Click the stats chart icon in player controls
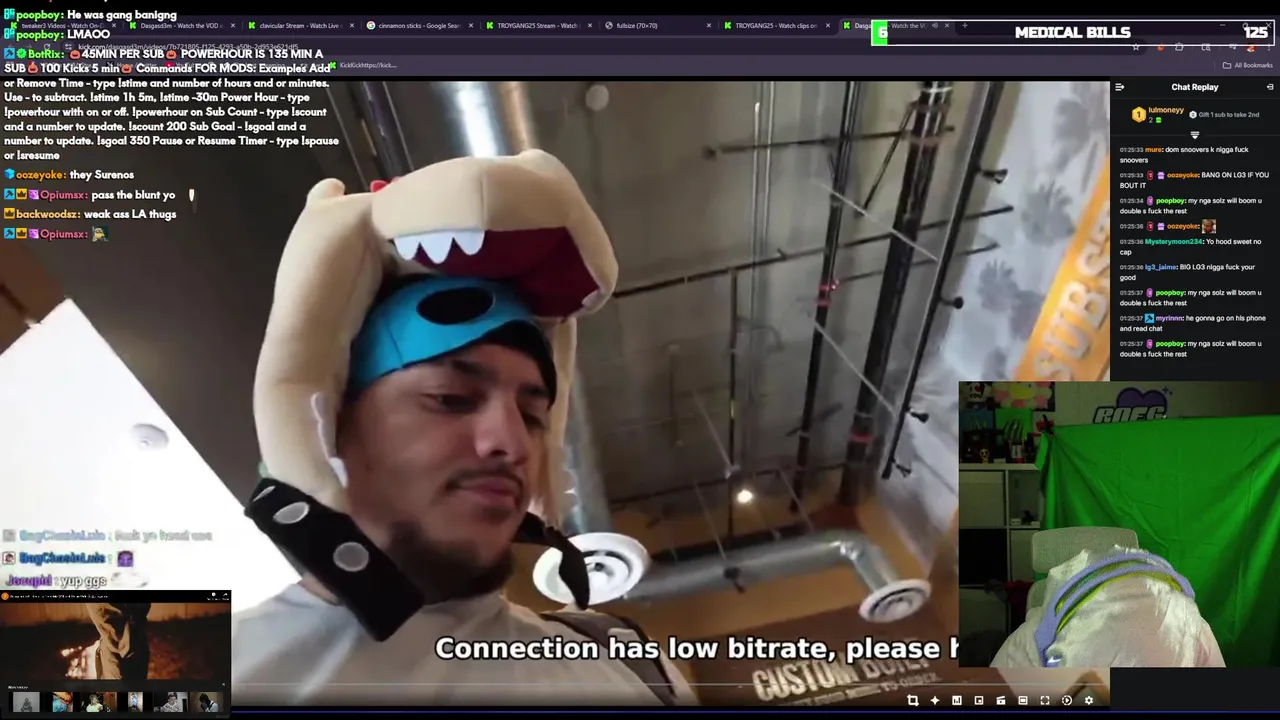This screenshot has height=720, width=1280. tap(957, 700)
